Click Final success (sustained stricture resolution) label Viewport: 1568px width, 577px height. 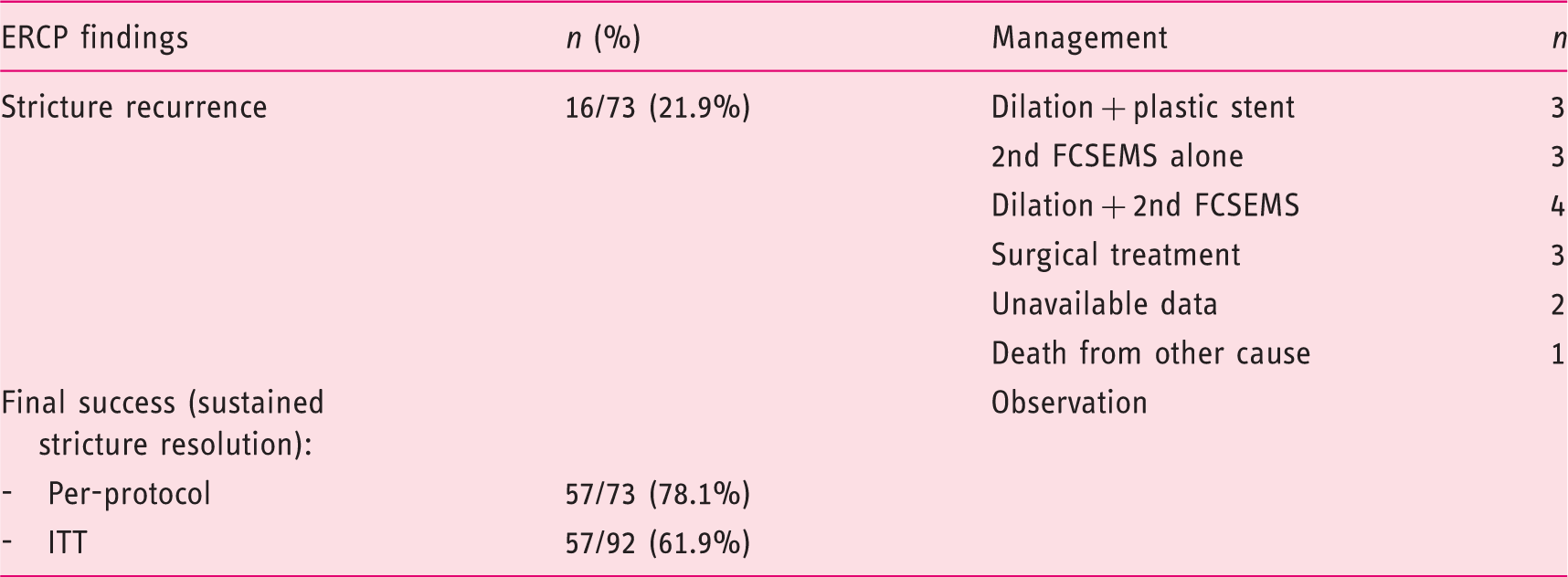coord(163,424)
